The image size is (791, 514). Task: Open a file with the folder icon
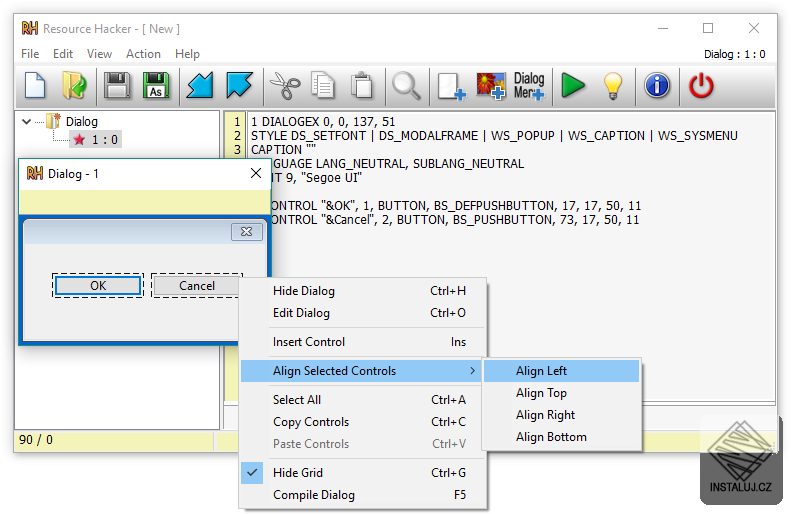click(x=74, y=85)
